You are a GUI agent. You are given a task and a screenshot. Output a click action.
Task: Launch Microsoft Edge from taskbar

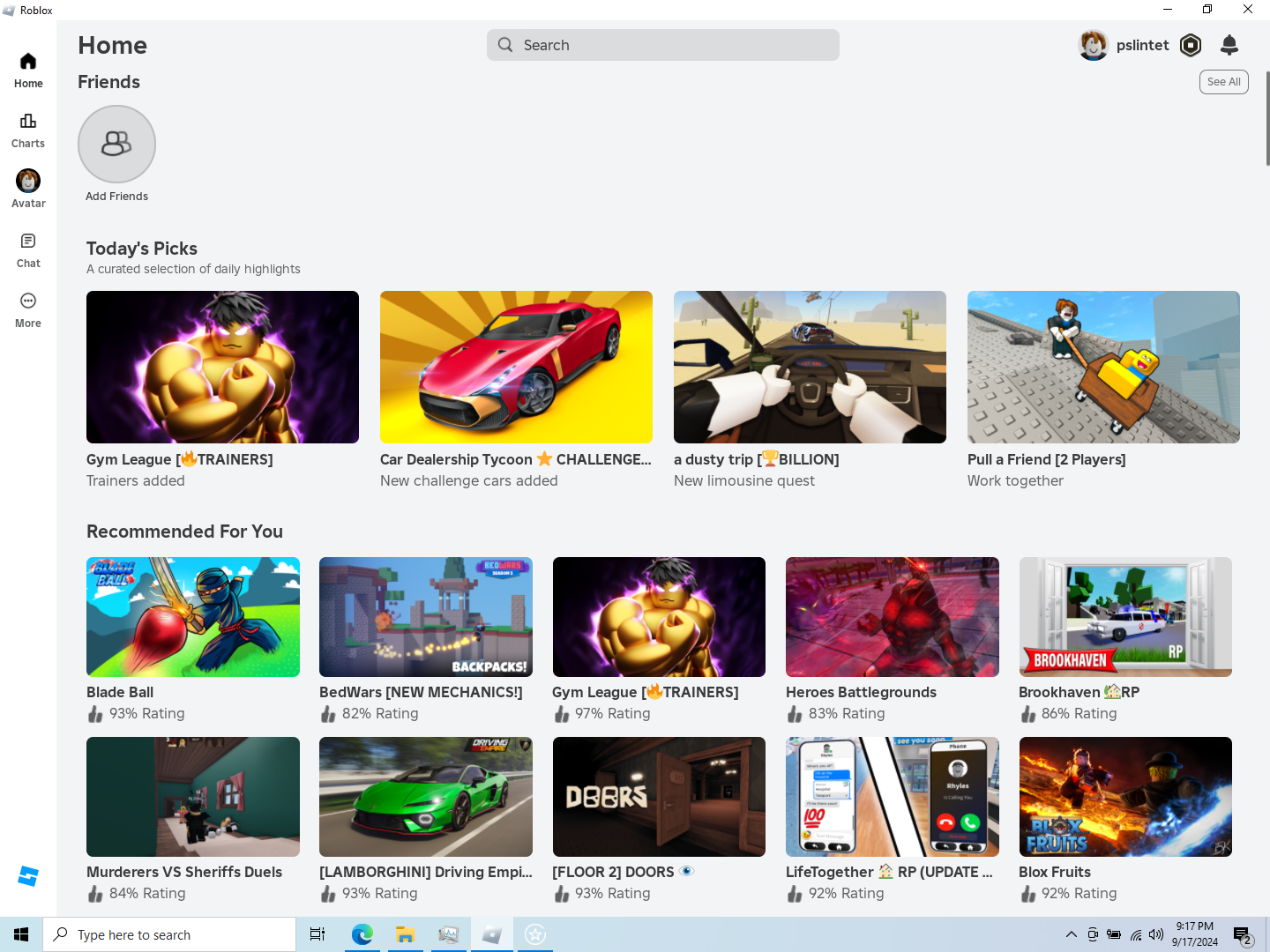362,934
